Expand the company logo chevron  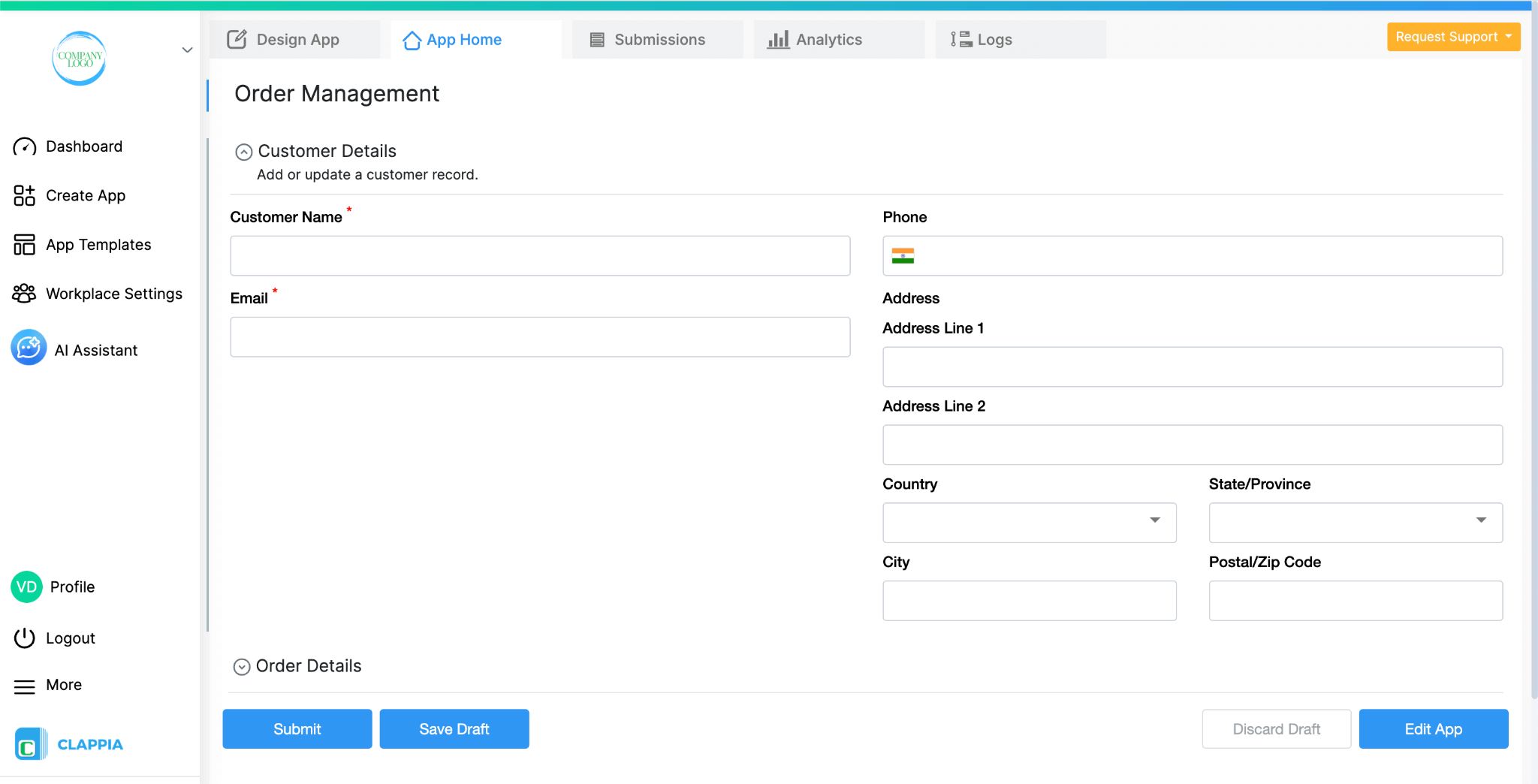tap(186, 50)
